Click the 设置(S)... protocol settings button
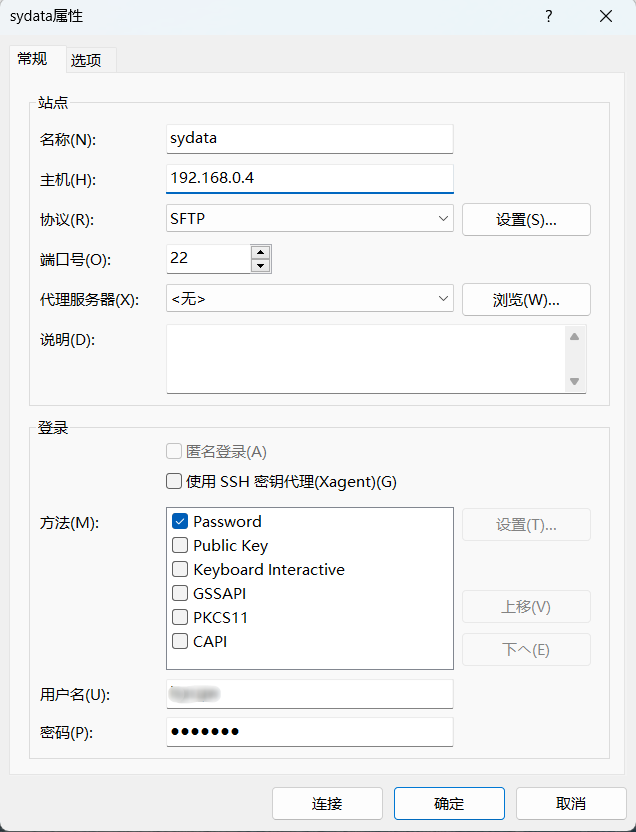This screenshot has height=832, width=636. pos(526,219)
